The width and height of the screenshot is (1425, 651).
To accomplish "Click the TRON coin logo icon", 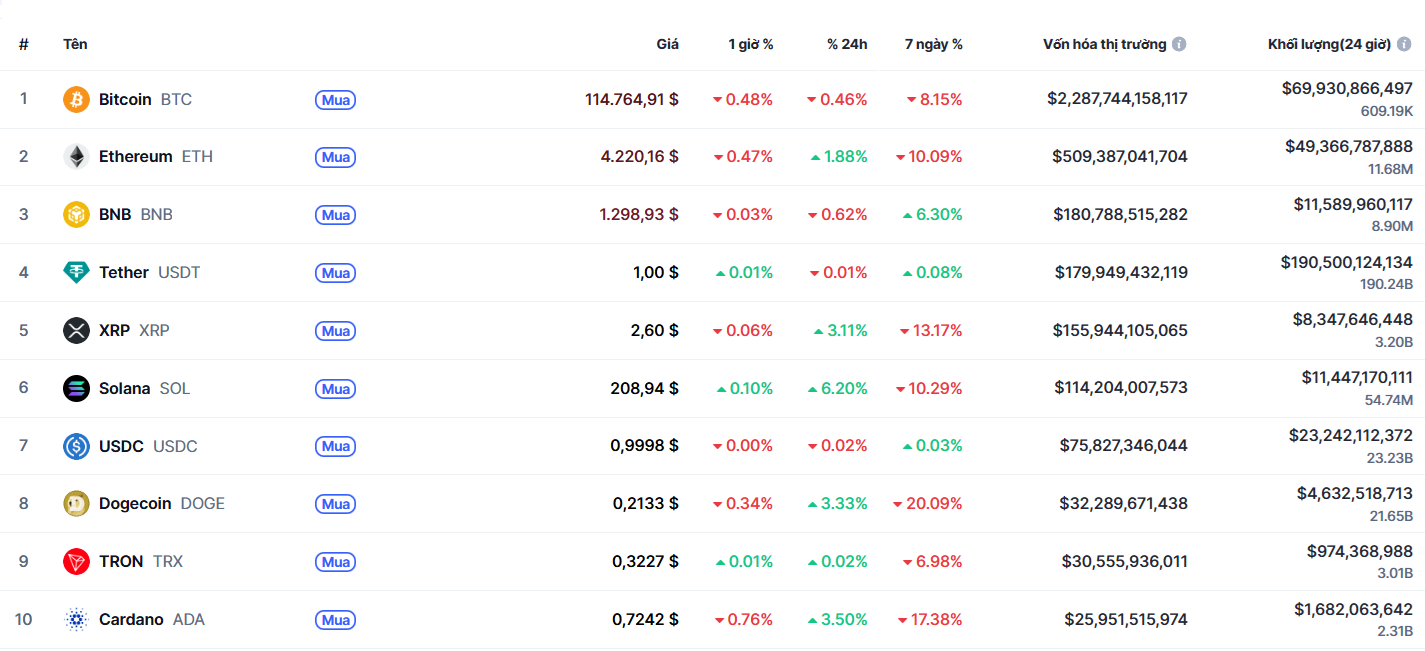I will [x=76, y=562].
